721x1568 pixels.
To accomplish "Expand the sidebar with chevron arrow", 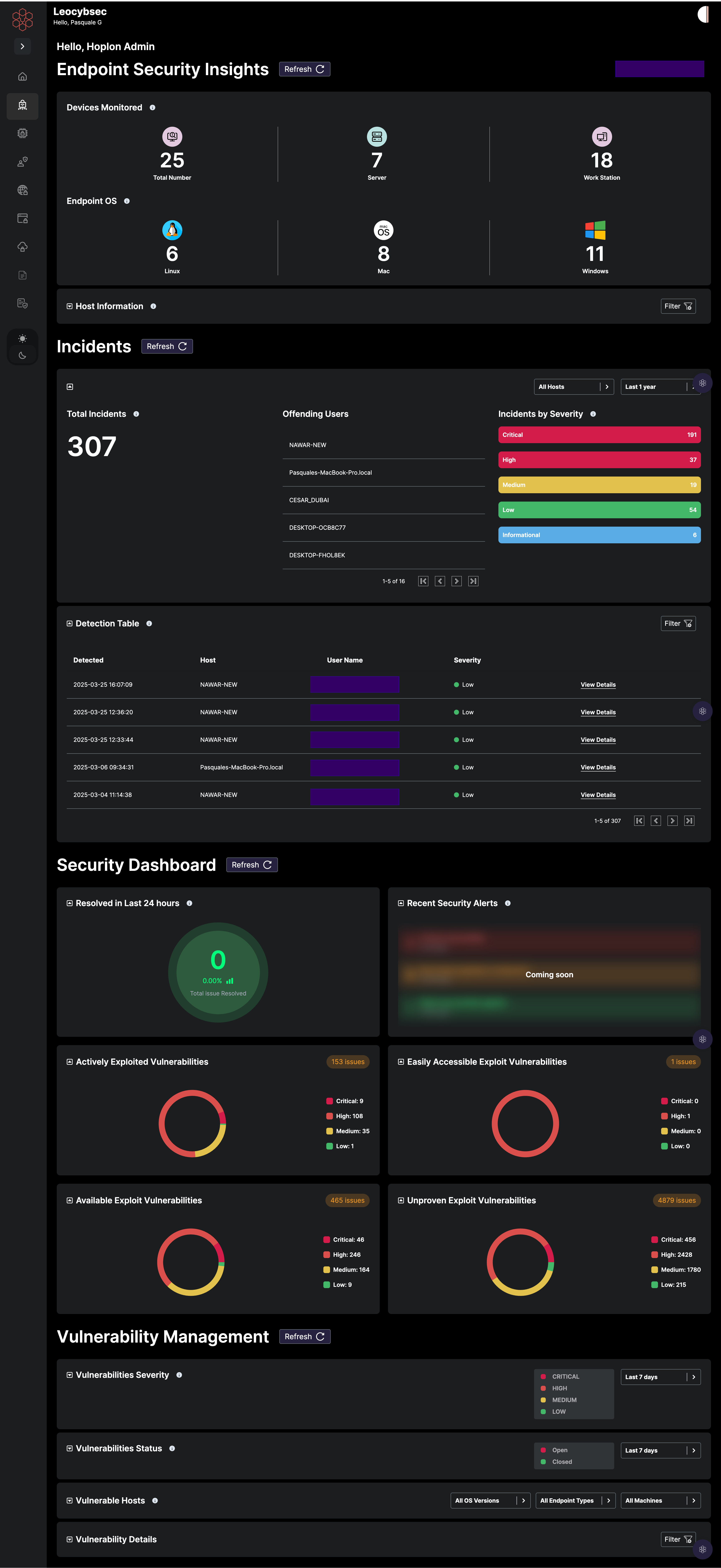I will pos(23,46).
